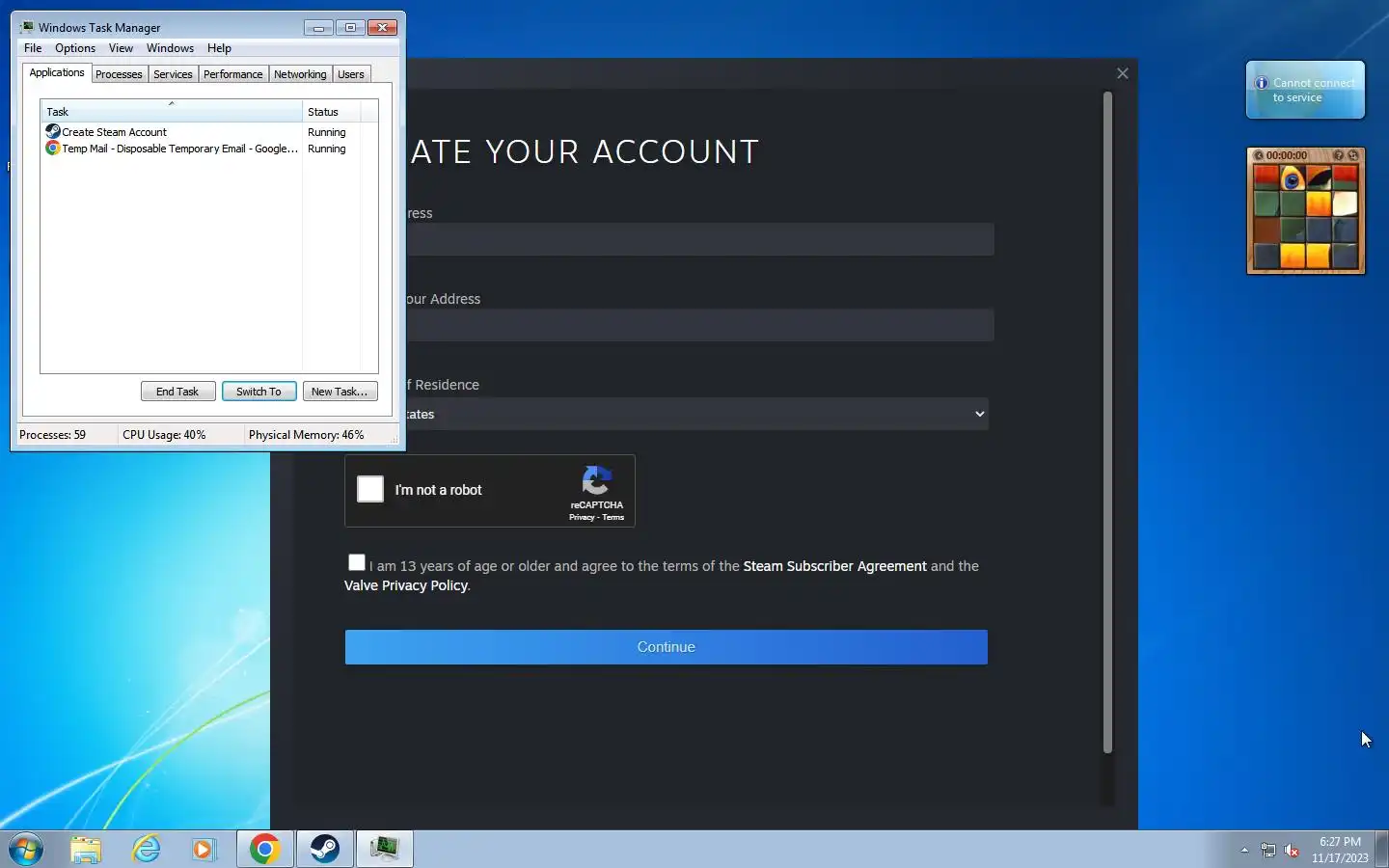1389x868 pixels.
Task: Click the reCAPTCHA logo icon
Action: [597, 480]
